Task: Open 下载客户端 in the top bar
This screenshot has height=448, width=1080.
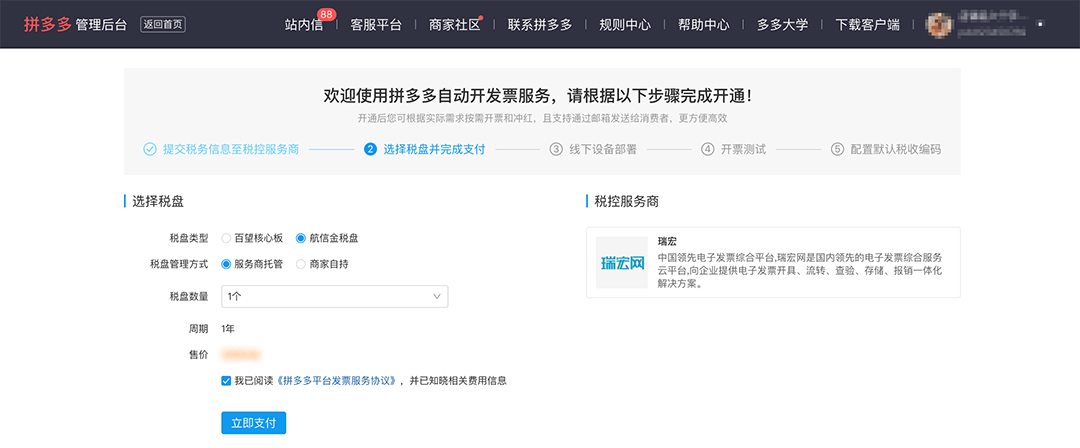Action: 868,25
